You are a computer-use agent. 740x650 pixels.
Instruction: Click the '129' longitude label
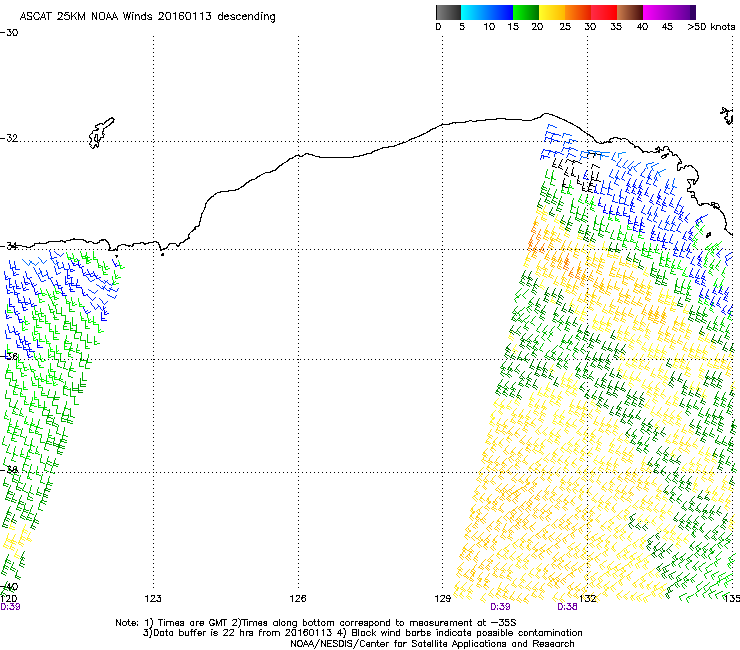coord(443,599)
